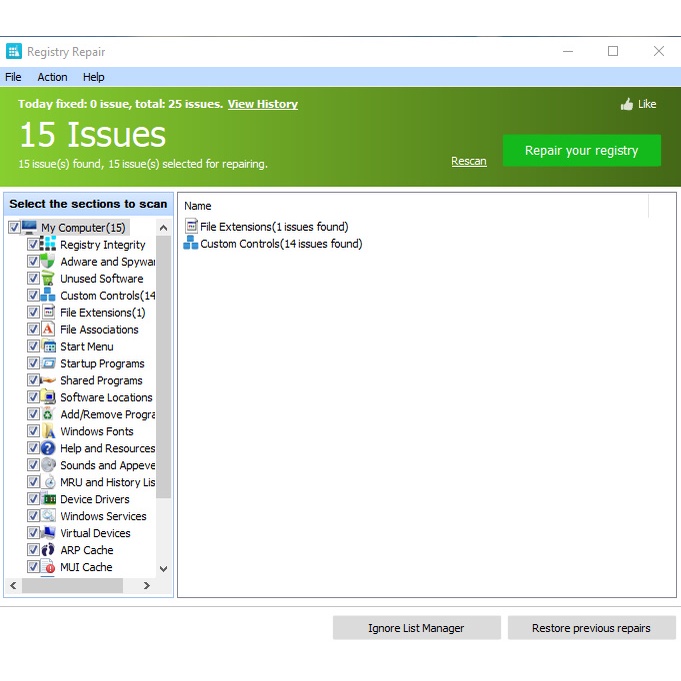
Task: Select File Extensions(1 issues found) result row
Action: pos(273,227)
